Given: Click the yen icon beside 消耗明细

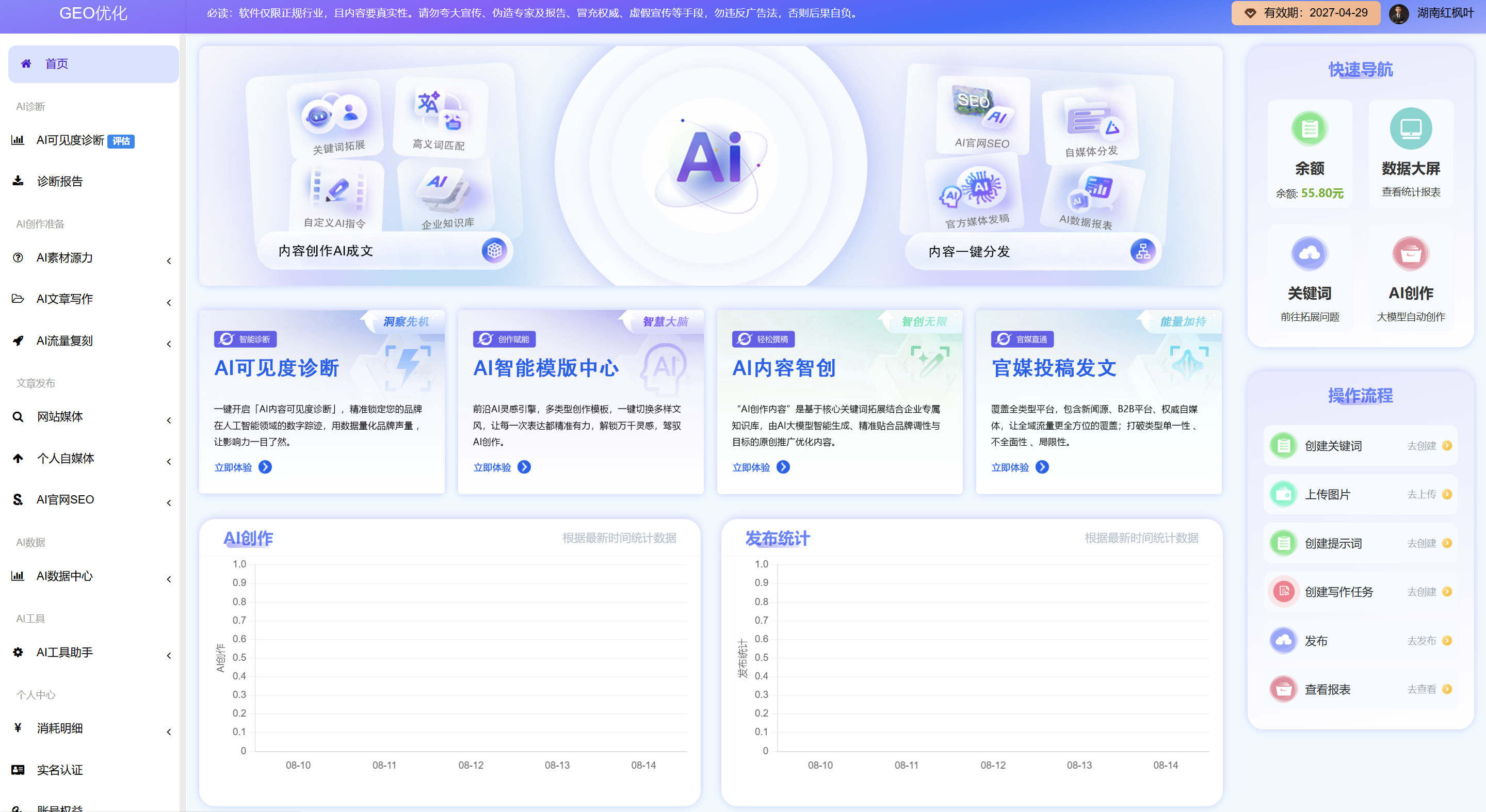Looking at the screenshot, I should coord(18,728).
